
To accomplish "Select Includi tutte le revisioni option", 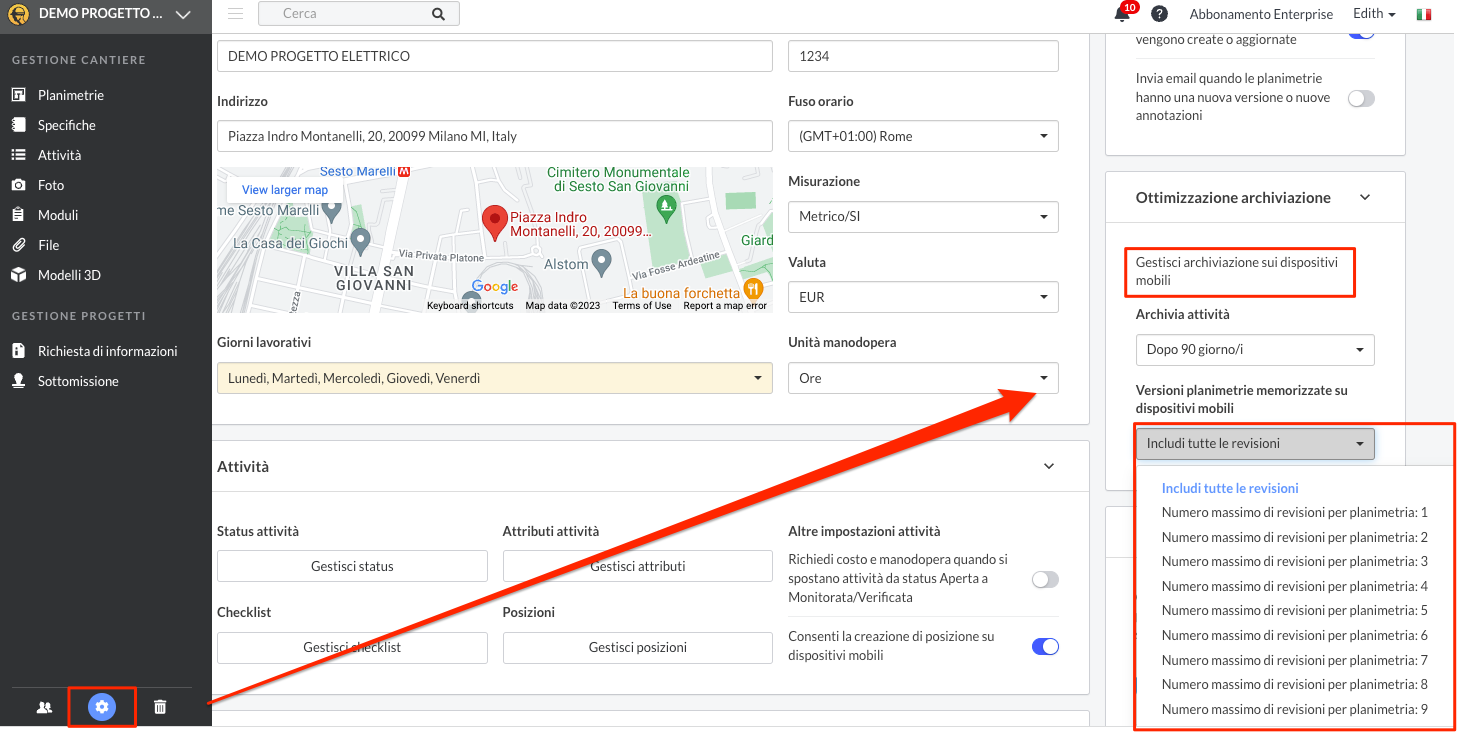I will [1230, 488].
